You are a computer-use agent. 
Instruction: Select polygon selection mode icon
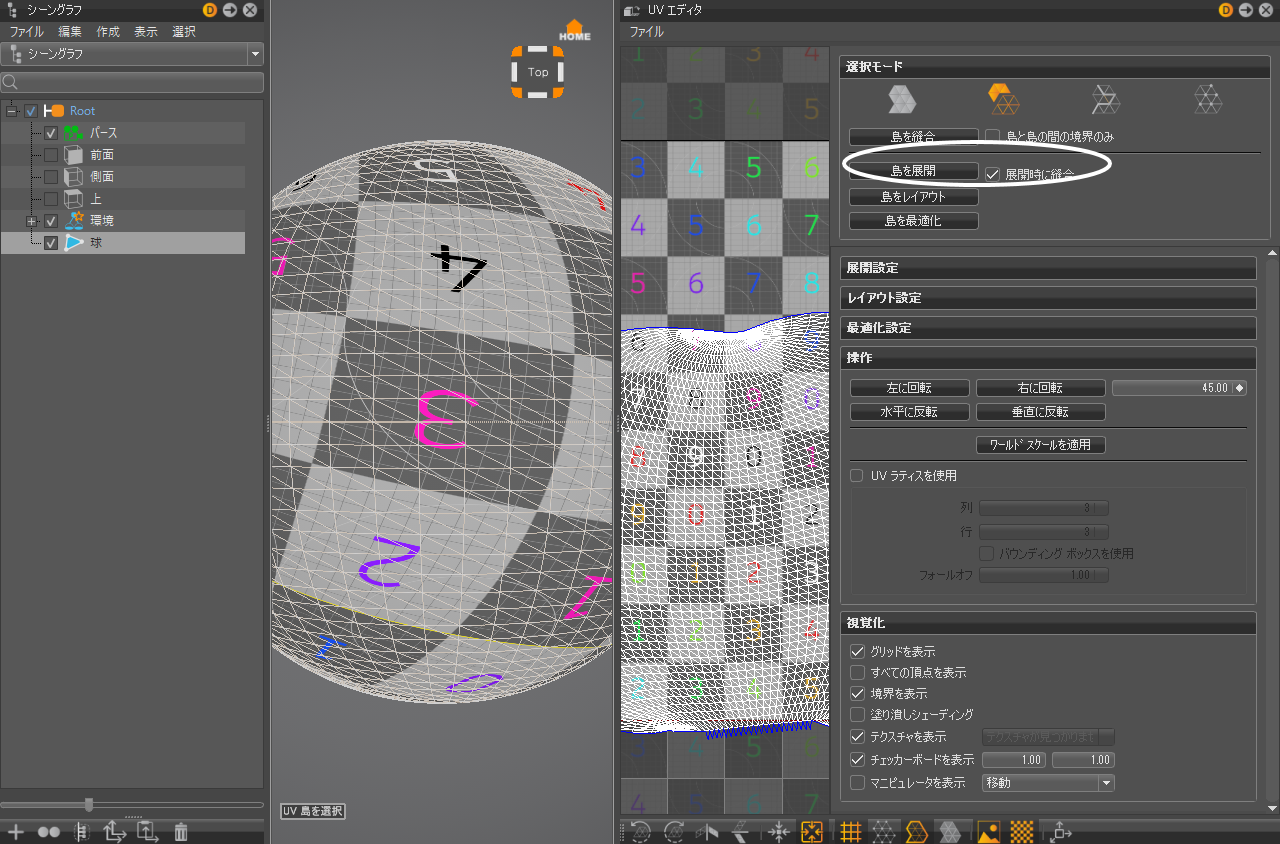[x=902, y=99]
